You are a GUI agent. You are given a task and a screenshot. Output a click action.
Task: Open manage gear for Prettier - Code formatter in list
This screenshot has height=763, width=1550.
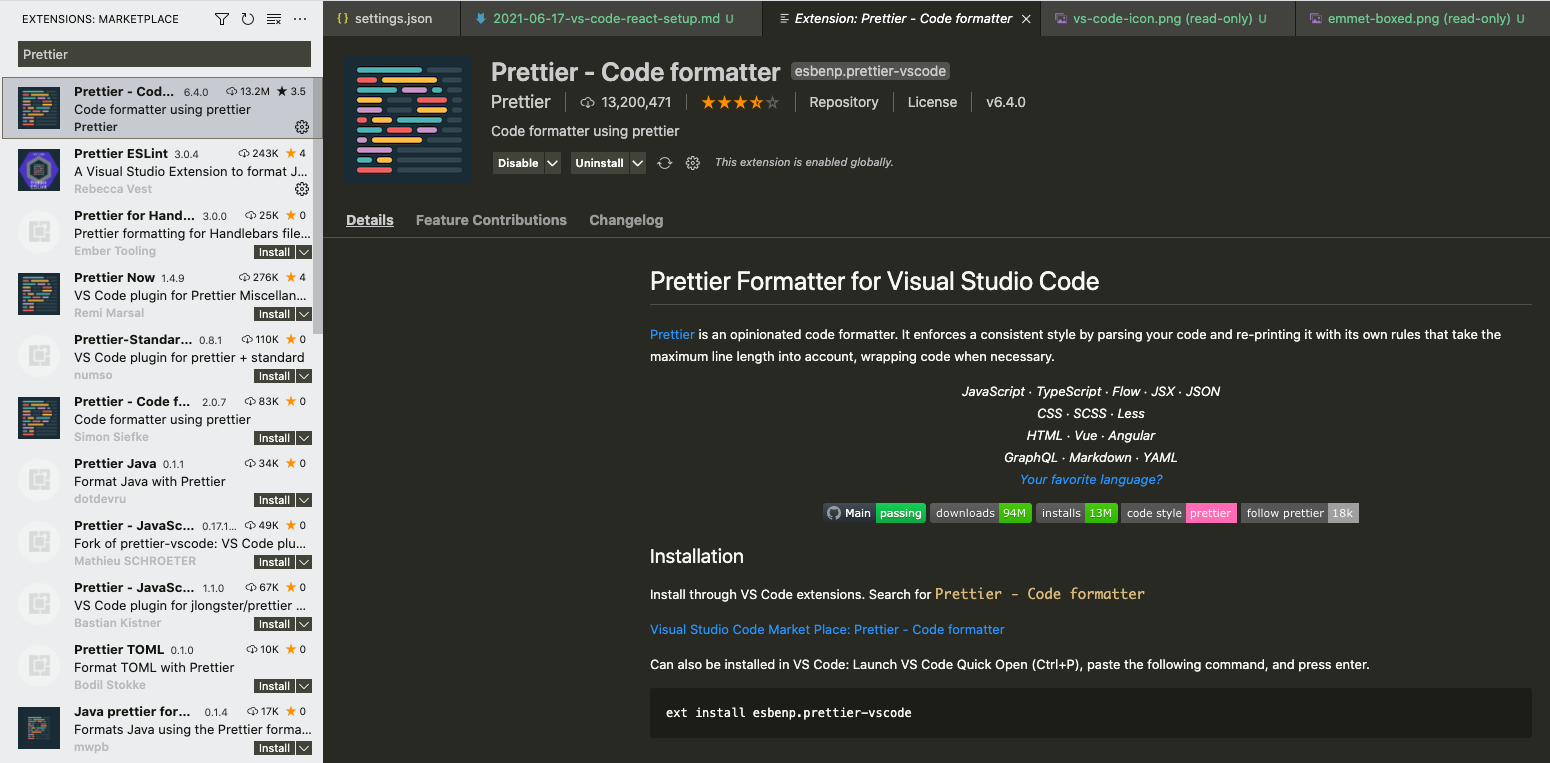pyautogui.click(x=302, y=127)
